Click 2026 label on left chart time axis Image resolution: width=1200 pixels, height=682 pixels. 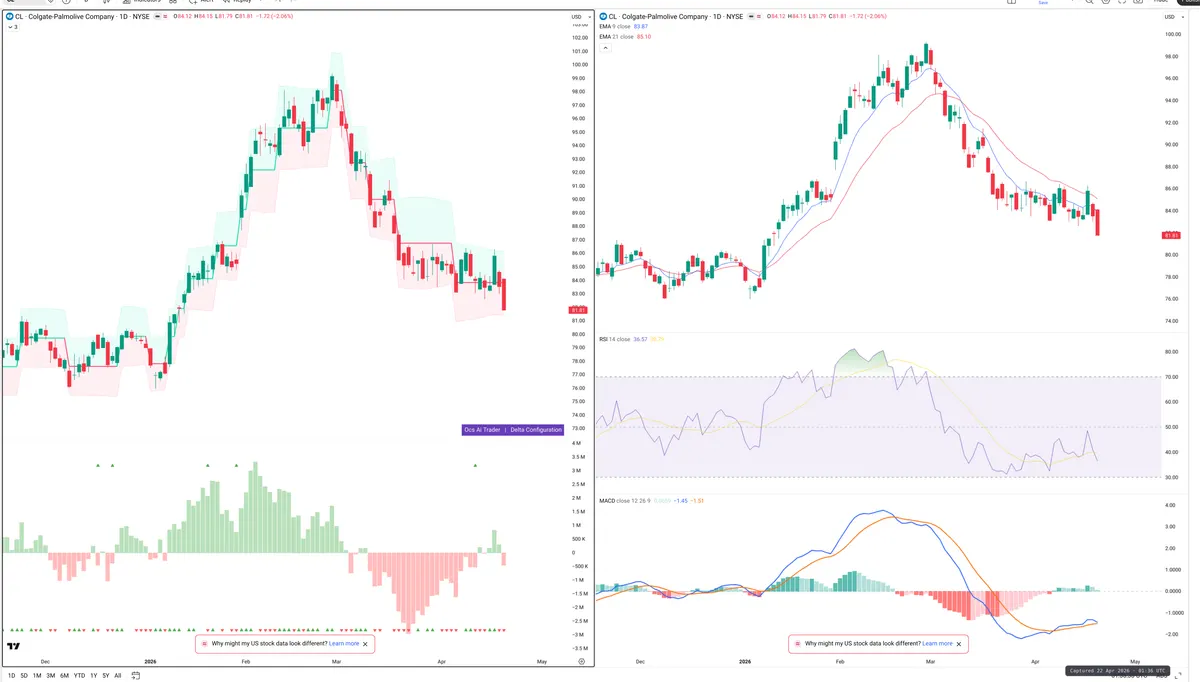click(150, 662)
